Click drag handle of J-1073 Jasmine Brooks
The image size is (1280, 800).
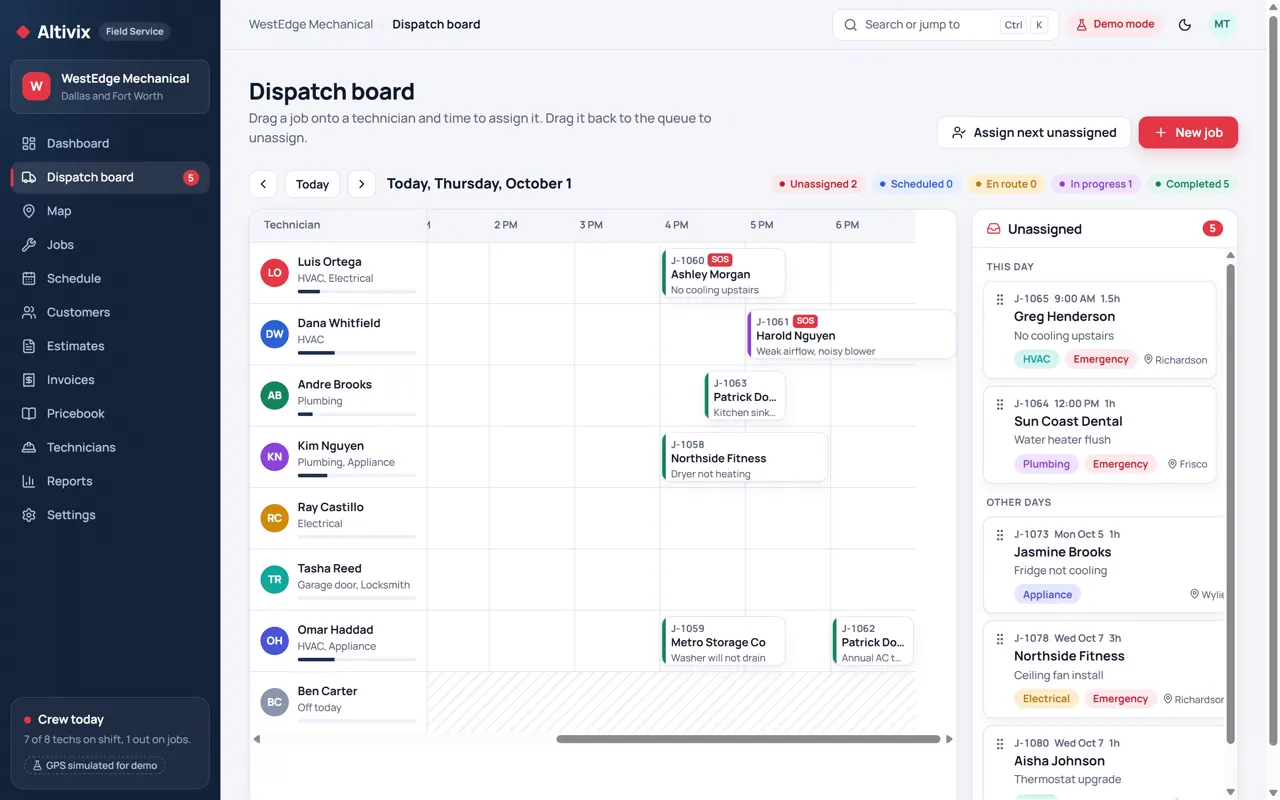pos(1000,535)
